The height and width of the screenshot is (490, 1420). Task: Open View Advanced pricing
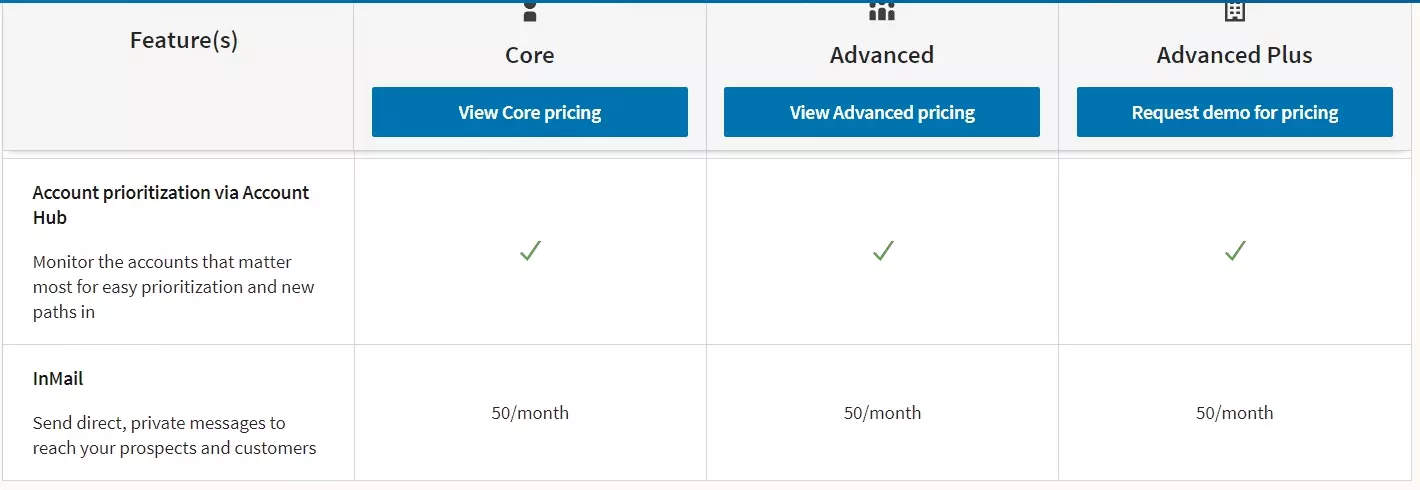coord(882,112)
